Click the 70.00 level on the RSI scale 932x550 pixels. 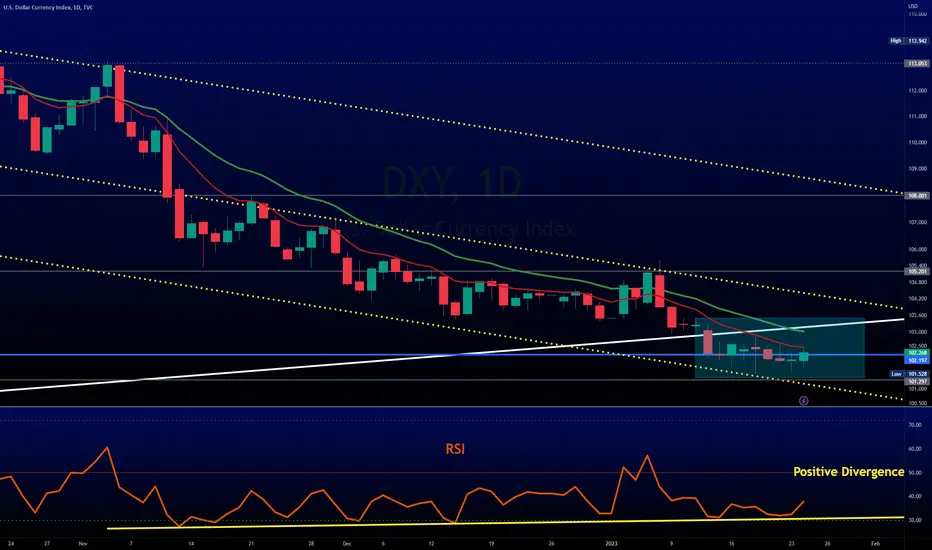coord(915,425)
